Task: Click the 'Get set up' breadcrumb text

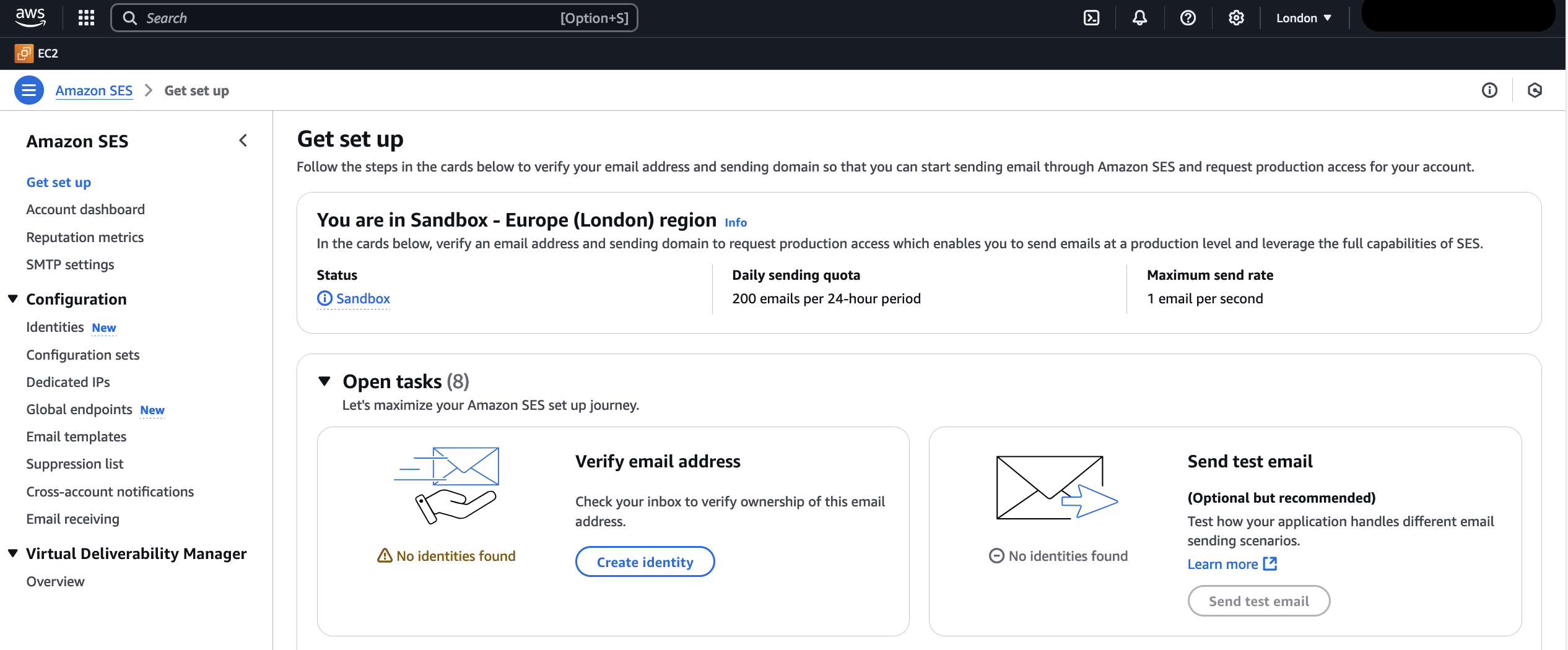Action: tap(197, 90)
